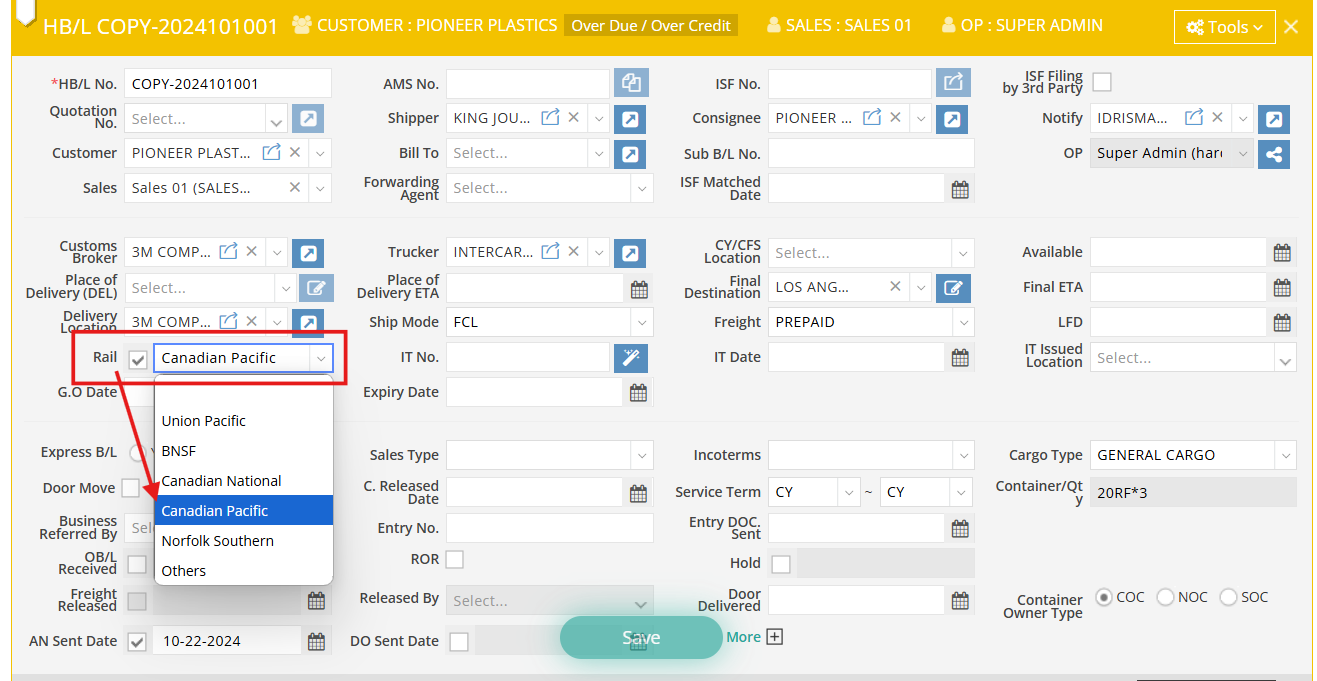1317x681 pixels.
Task: Expand the Ship Mode dropdown
Action: point(640,323)
